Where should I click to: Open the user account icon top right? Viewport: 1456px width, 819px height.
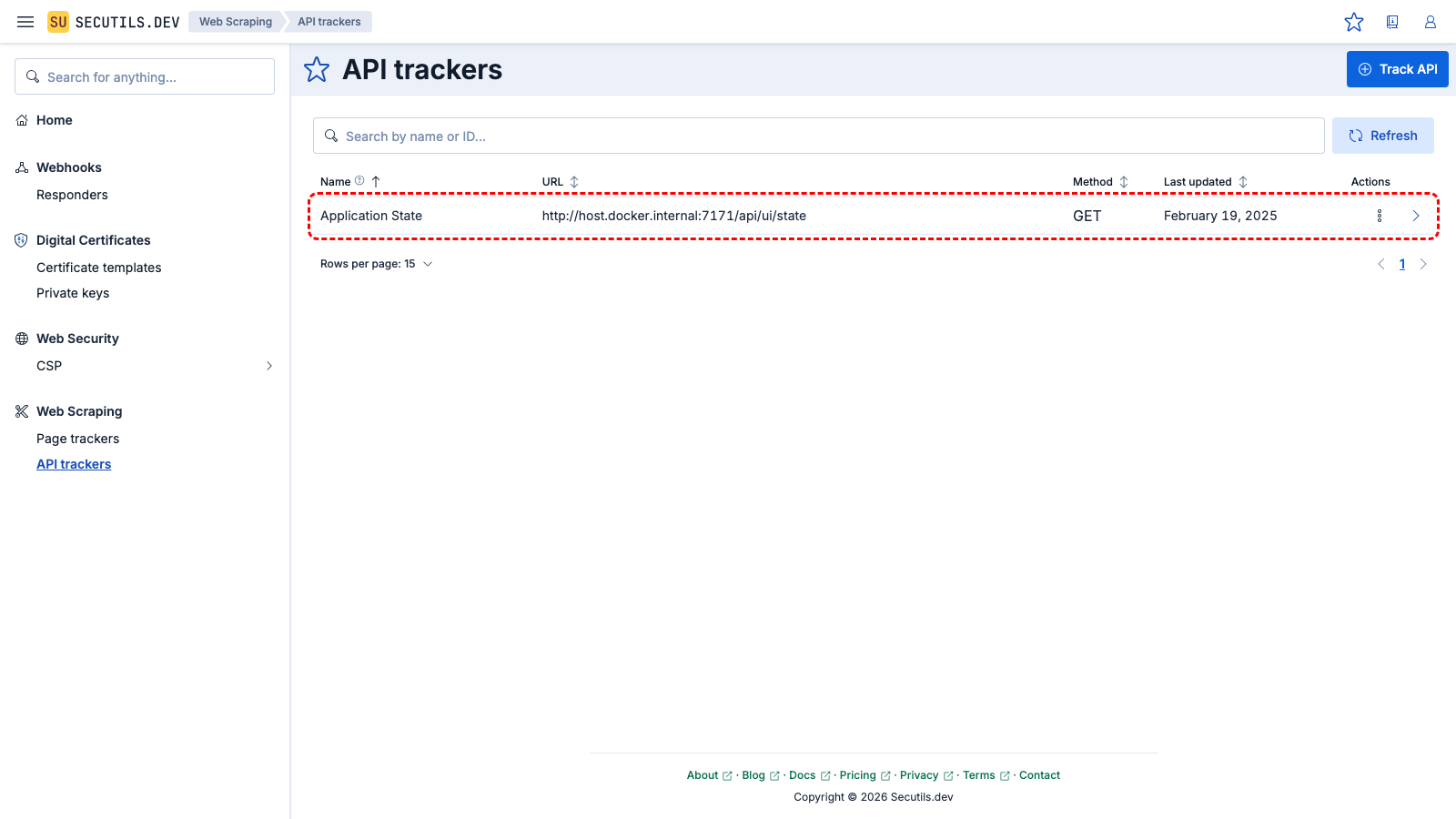click(1431, 22)
